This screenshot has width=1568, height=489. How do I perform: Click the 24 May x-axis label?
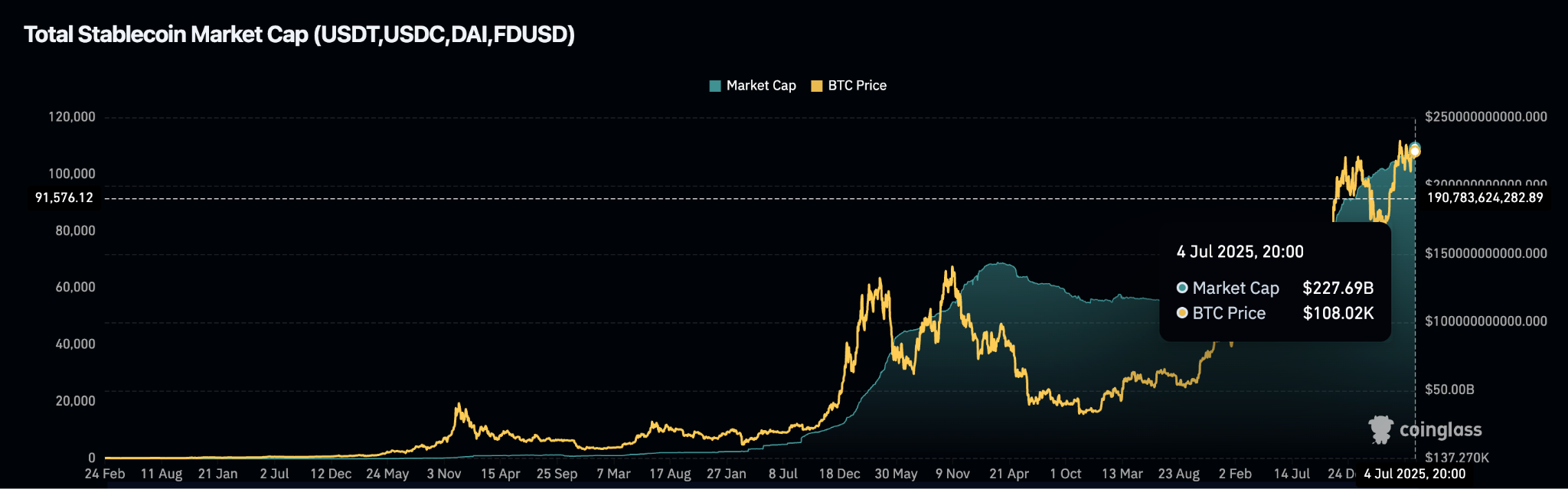(x=387, y=474)
